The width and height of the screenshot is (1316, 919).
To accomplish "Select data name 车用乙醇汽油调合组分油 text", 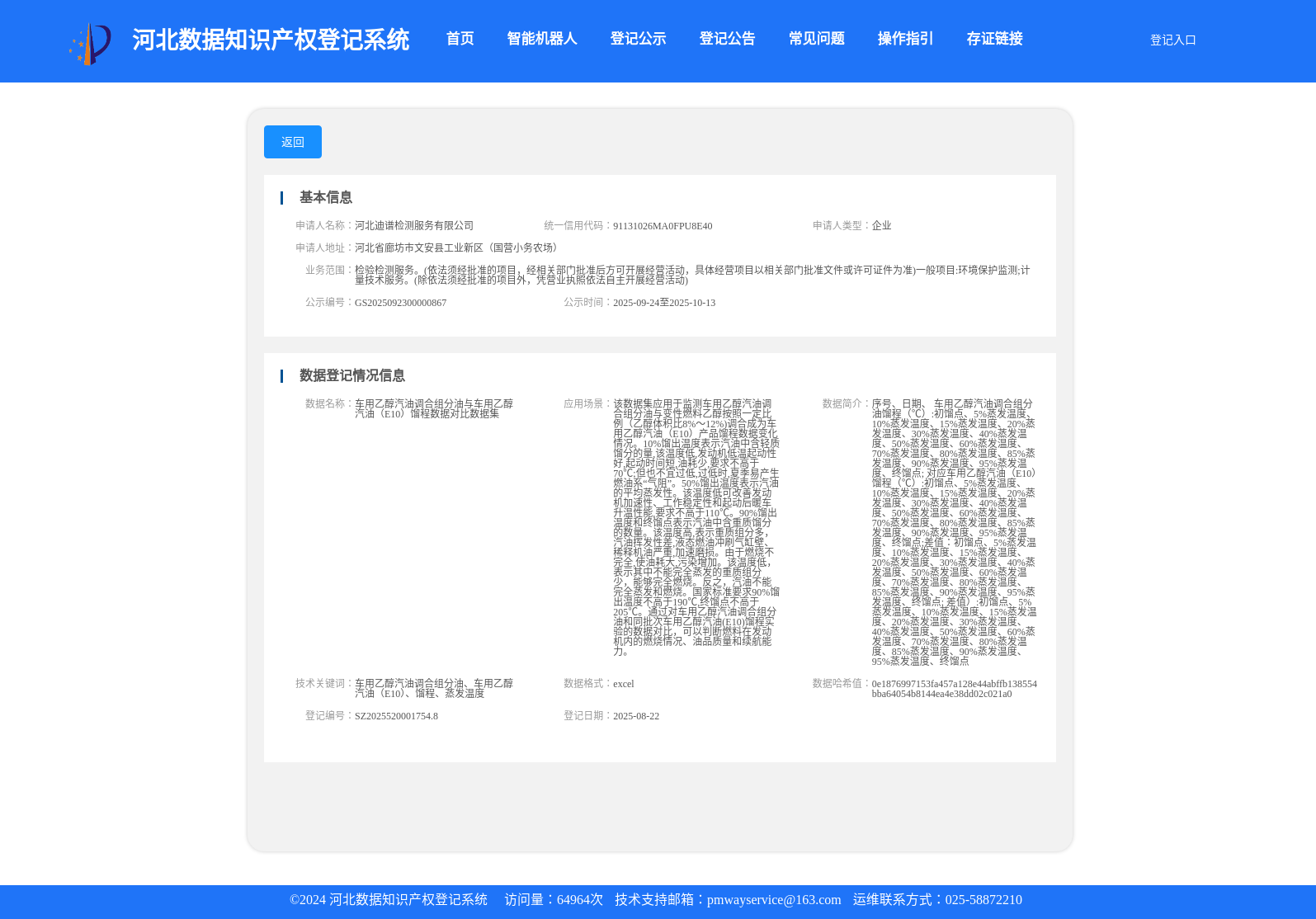I will click(434, 409).
